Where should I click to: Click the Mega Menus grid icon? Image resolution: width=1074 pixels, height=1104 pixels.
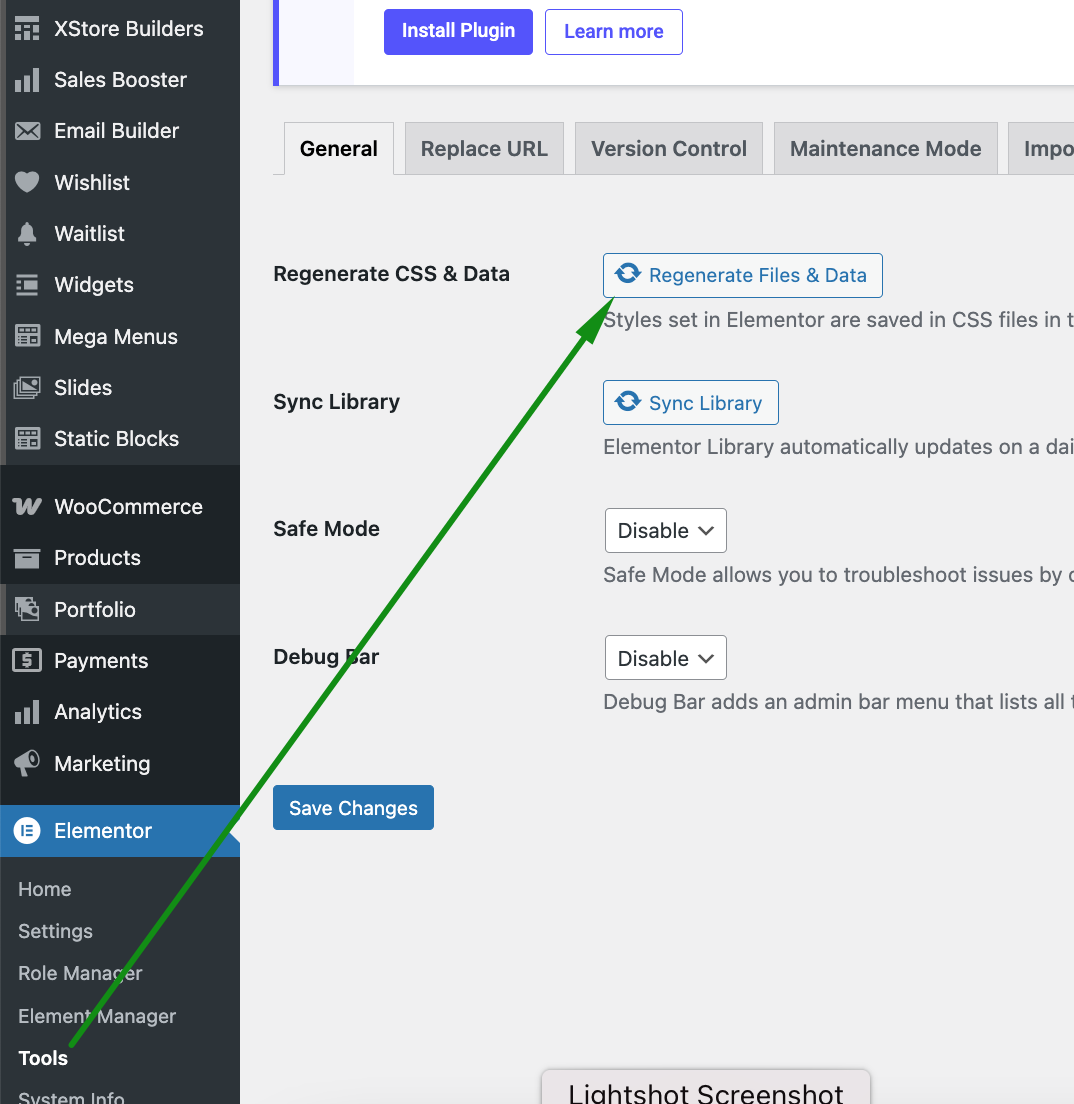(27, 337)
